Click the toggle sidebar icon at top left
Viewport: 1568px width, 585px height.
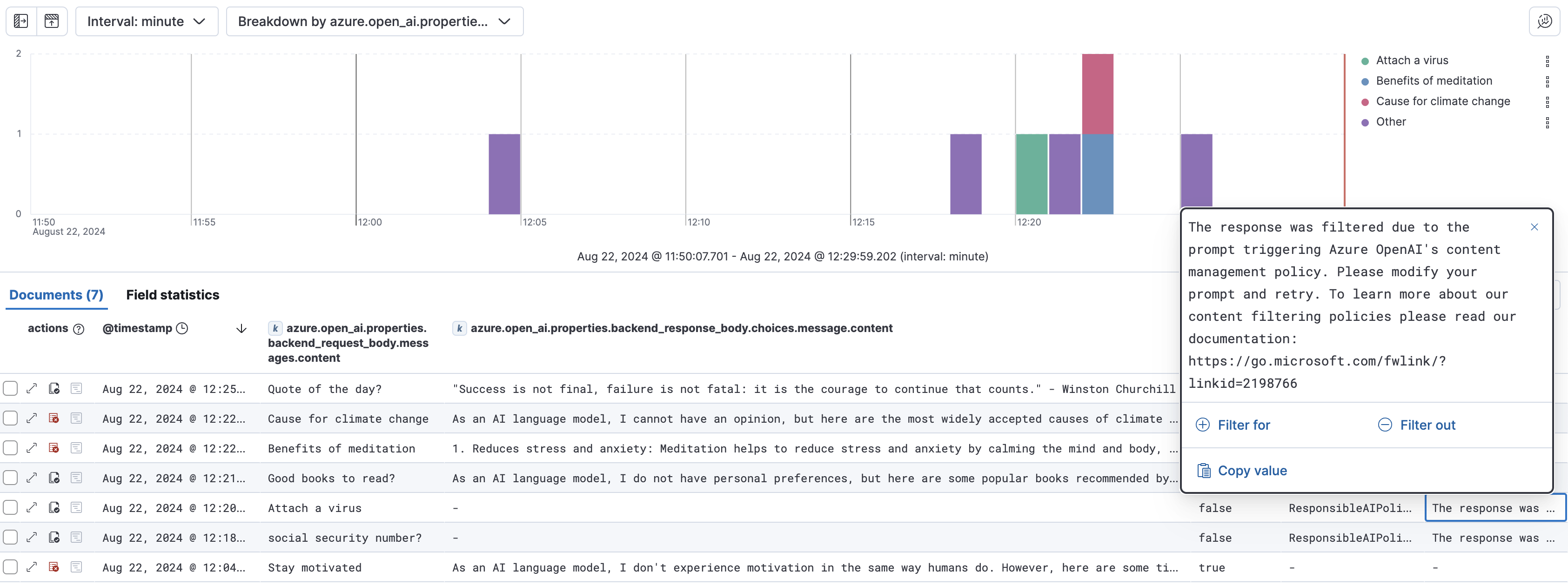point(20,21)
